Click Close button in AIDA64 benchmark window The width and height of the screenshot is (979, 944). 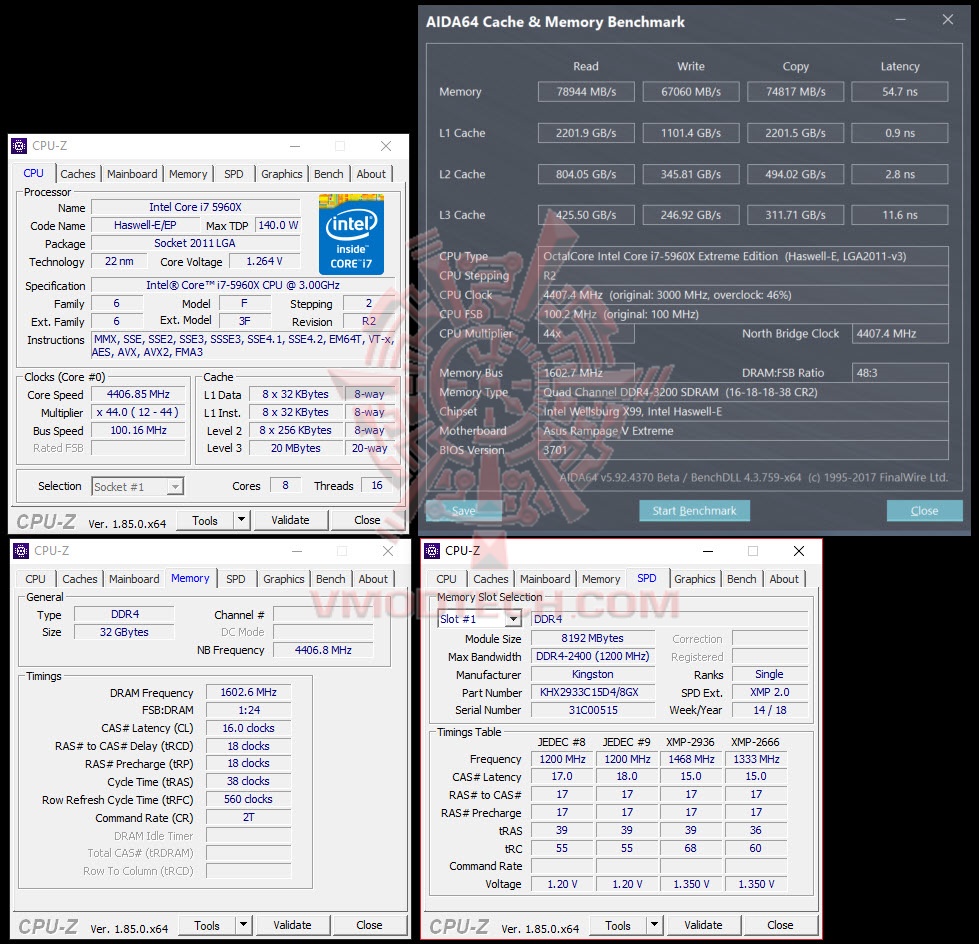(925, 511)
